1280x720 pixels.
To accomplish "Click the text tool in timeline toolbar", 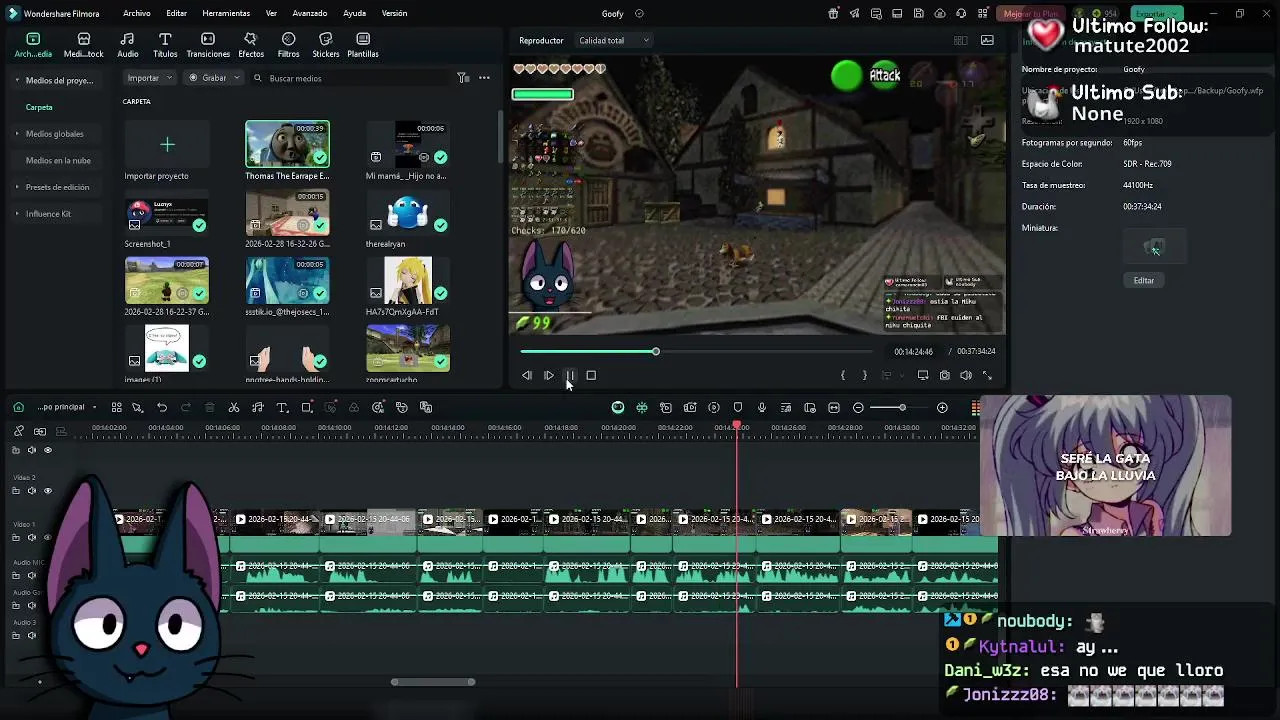I will 282,407.
